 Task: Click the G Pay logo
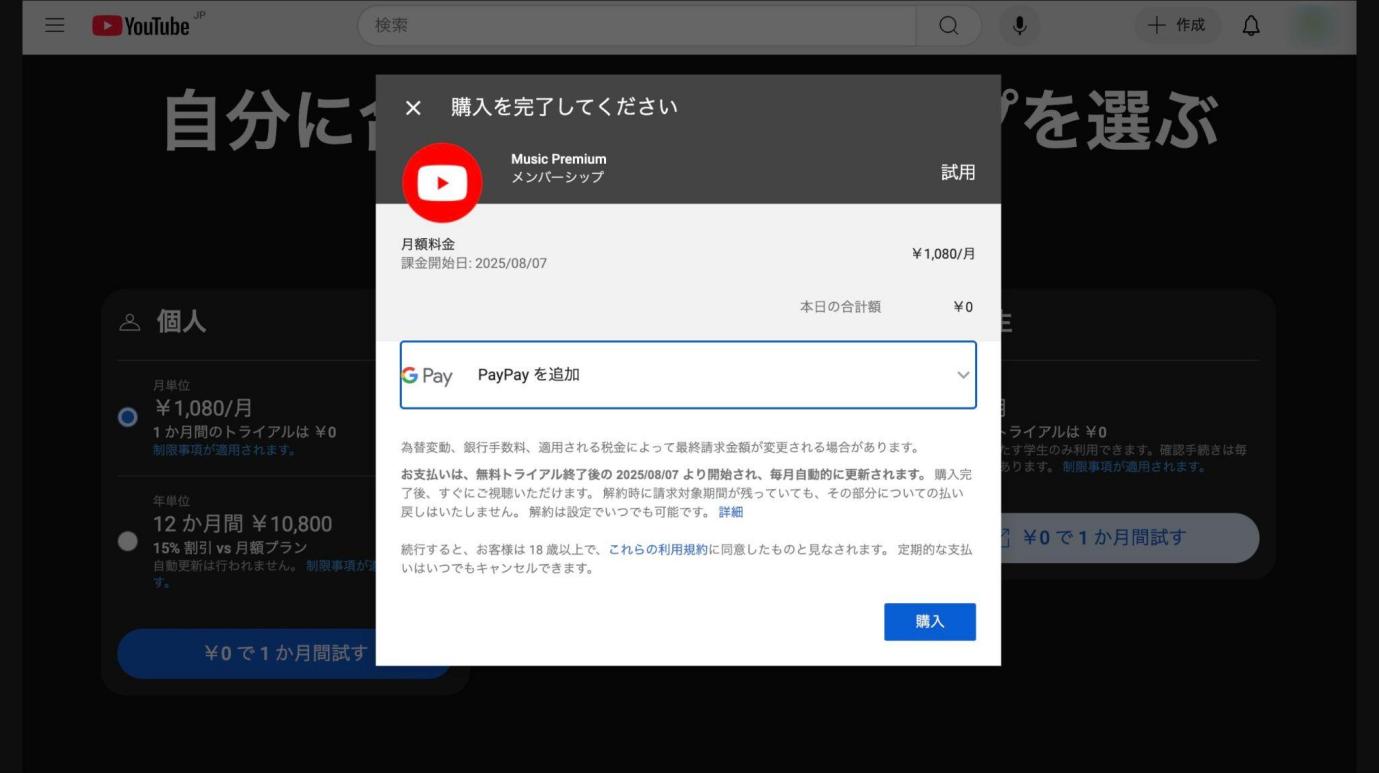pyautogui.click(x=427, y=376)
